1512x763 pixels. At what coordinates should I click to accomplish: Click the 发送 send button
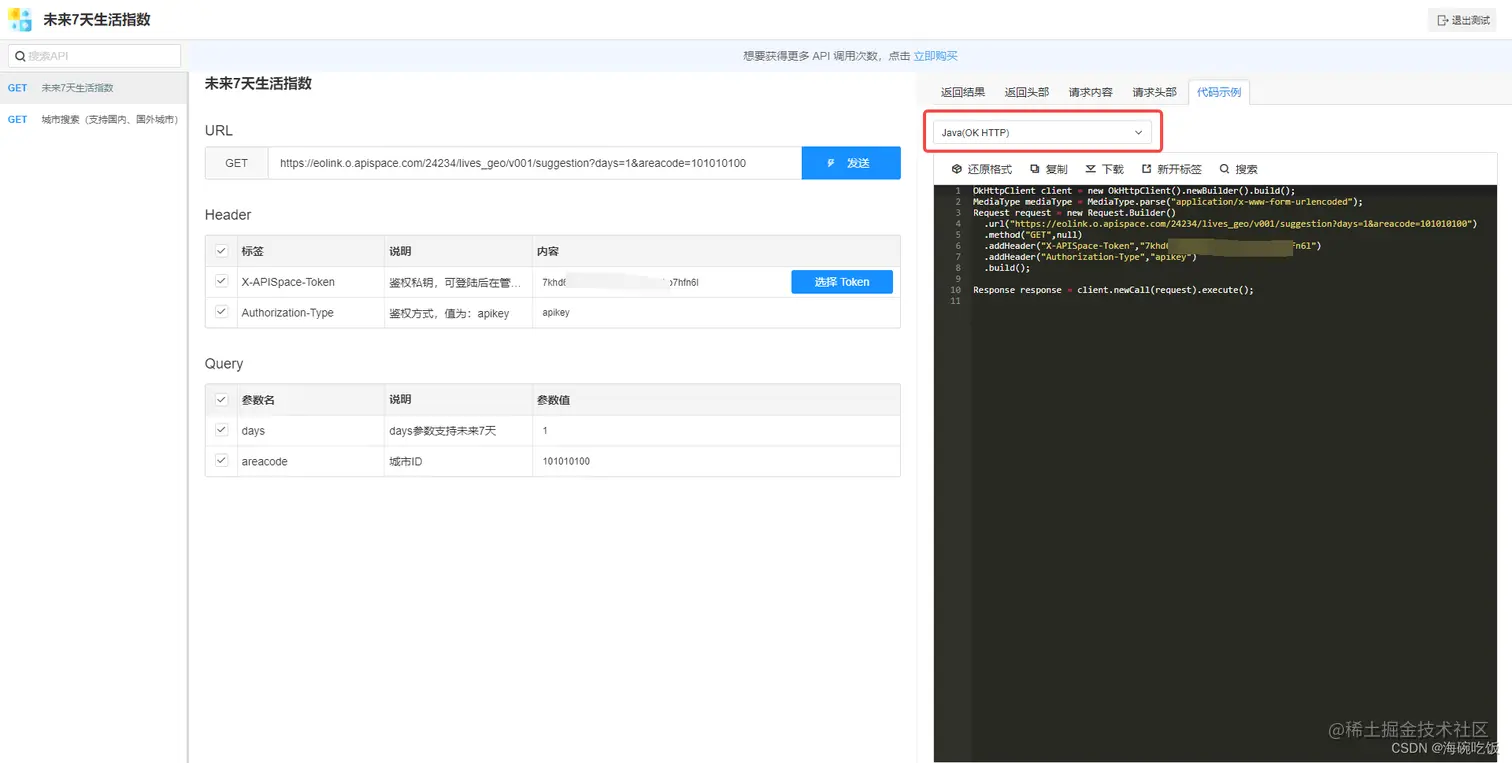851,162
